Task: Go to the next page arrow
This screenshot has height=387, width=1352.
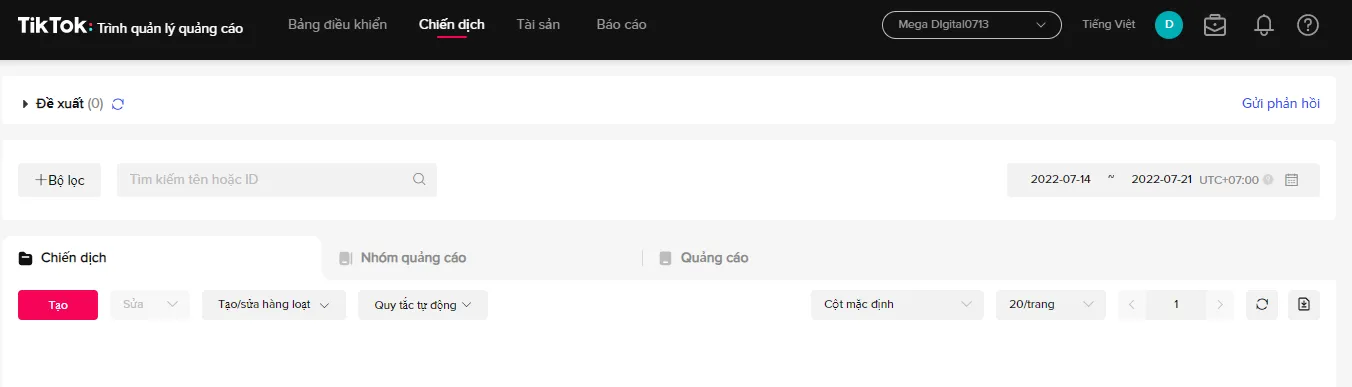Action: tap(1220, 305)
